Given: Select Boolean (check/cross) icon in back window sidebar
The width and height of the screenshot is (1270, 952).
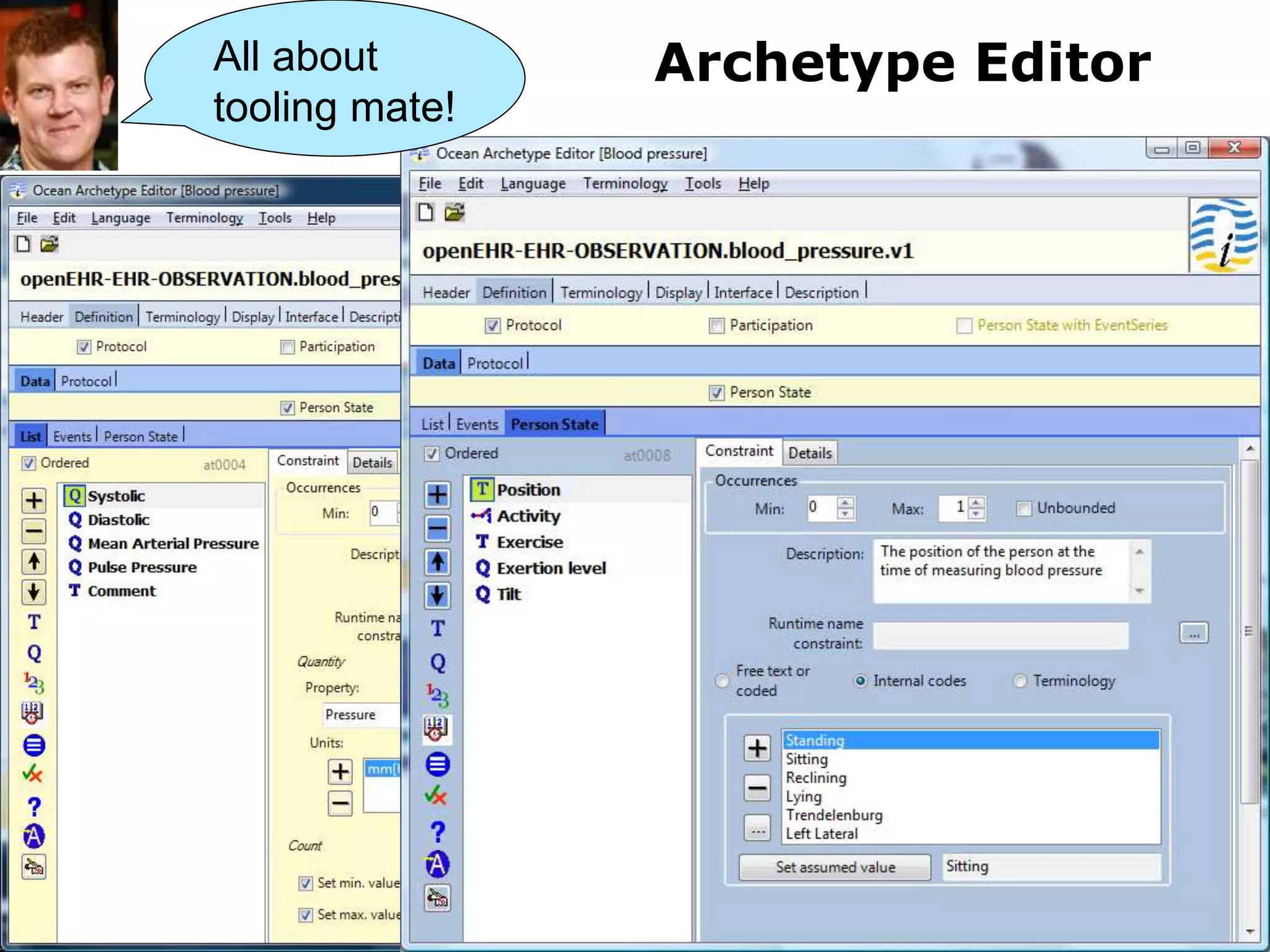Looking at the screenshot, I should [x=33, y=773].
